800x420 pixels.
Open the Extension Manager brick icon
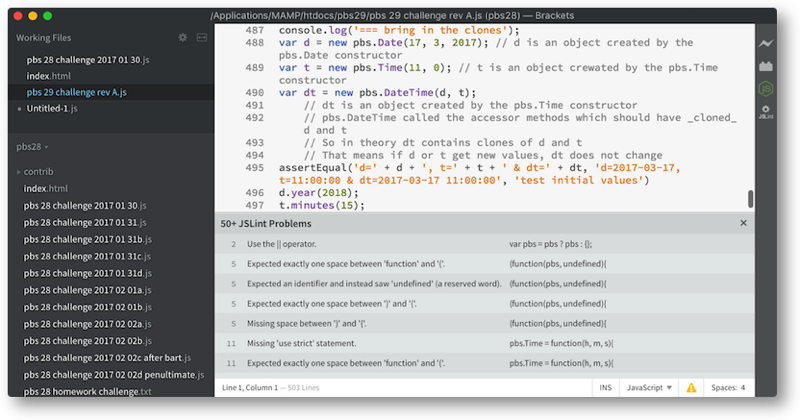[766, 67]
